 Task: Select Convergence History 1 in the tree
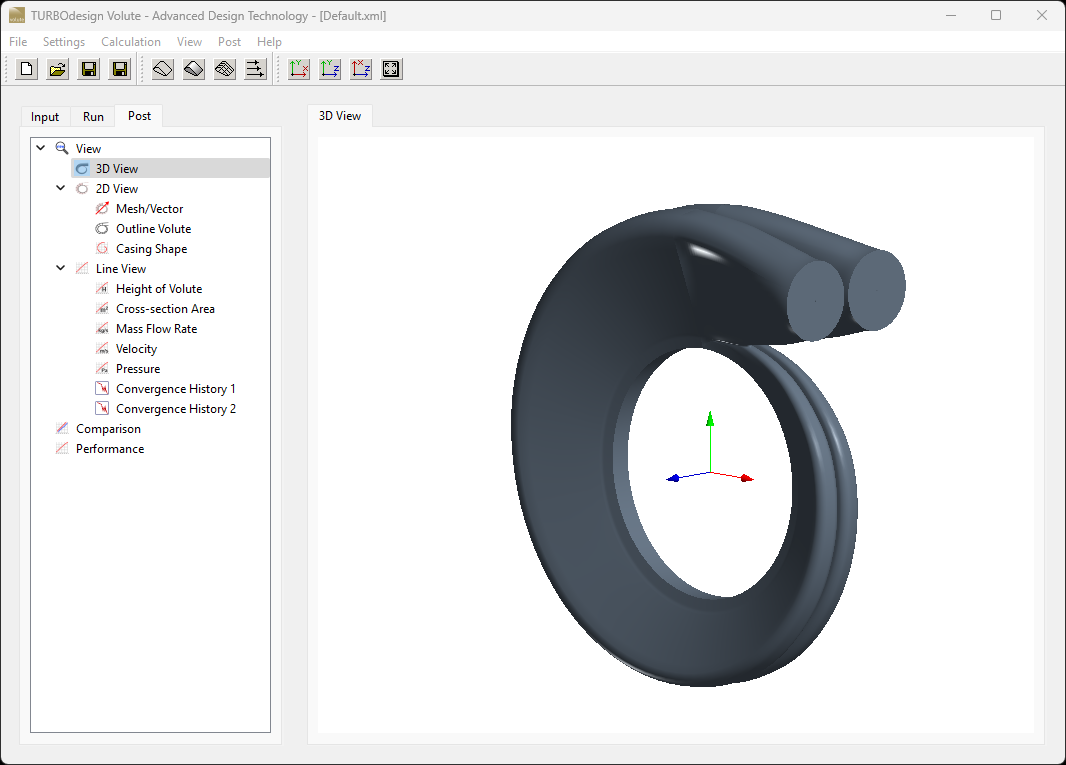[175, 388]
